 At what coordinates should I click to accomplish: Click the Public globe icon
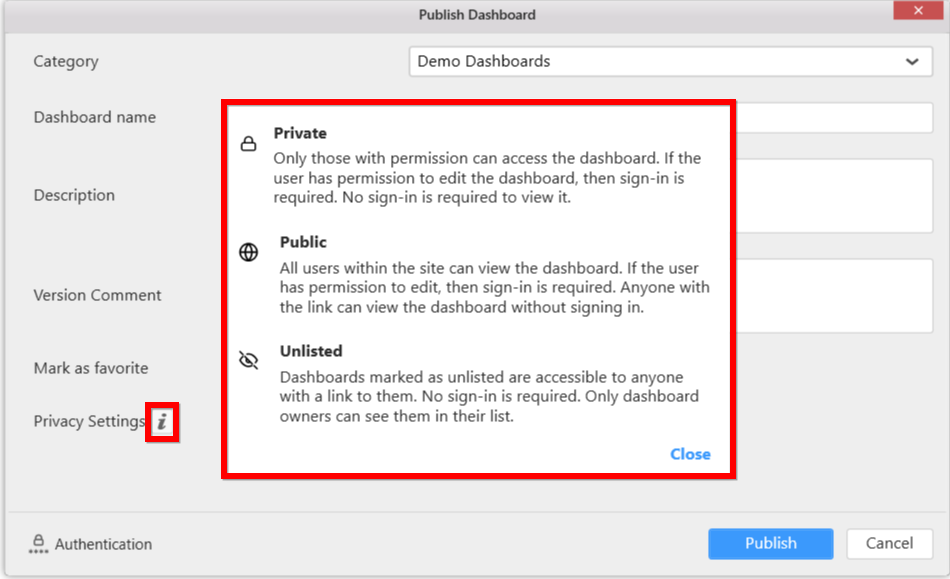click(x=249, y=252)
